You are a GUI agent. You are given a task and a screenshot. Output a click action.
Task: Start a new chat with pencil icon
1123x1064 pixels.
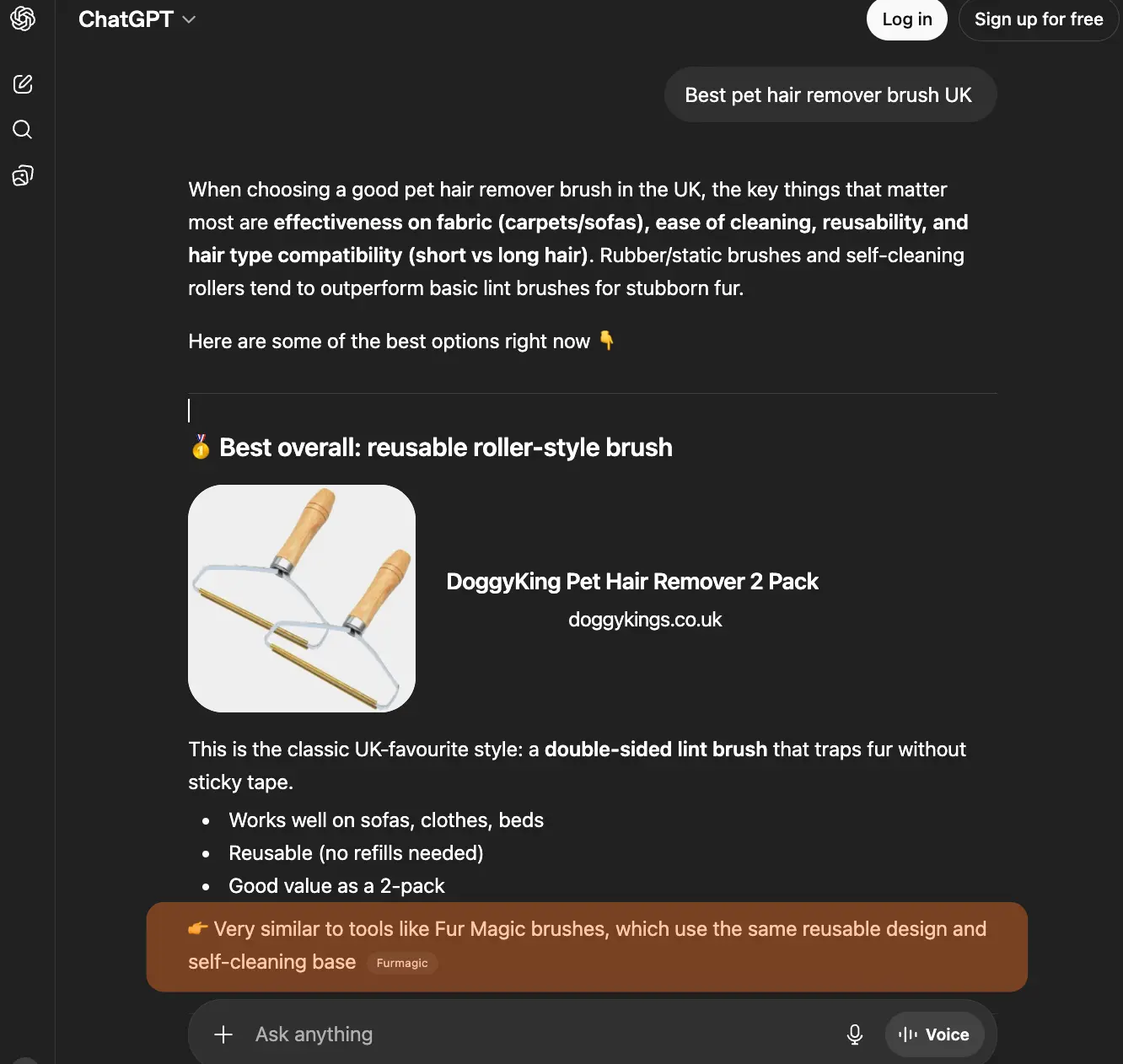(x=23, y=84)
